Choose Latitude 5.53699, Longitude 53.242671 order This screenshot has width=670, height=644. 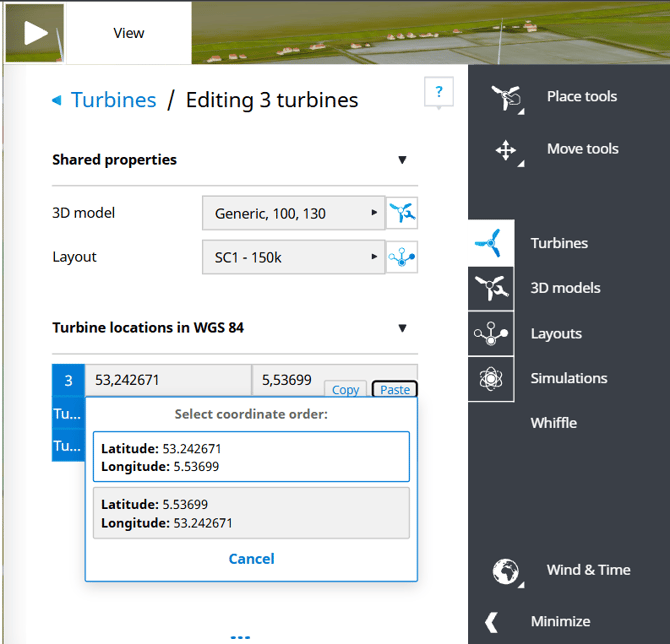coord(251,513)
